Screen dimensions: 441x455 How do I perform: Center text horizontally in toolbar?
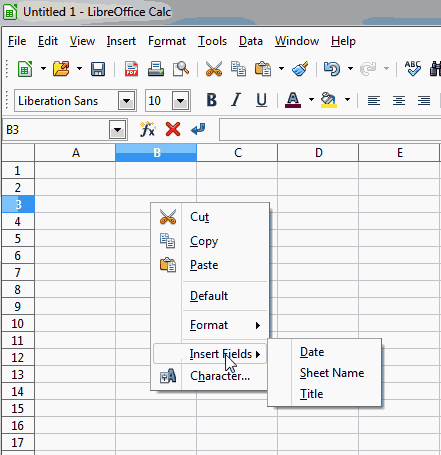pos(399,100)
